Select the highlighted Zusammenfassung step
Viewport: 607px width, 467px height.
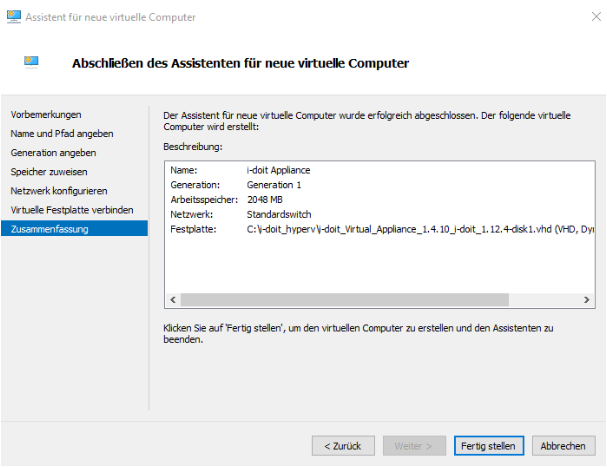49,229
